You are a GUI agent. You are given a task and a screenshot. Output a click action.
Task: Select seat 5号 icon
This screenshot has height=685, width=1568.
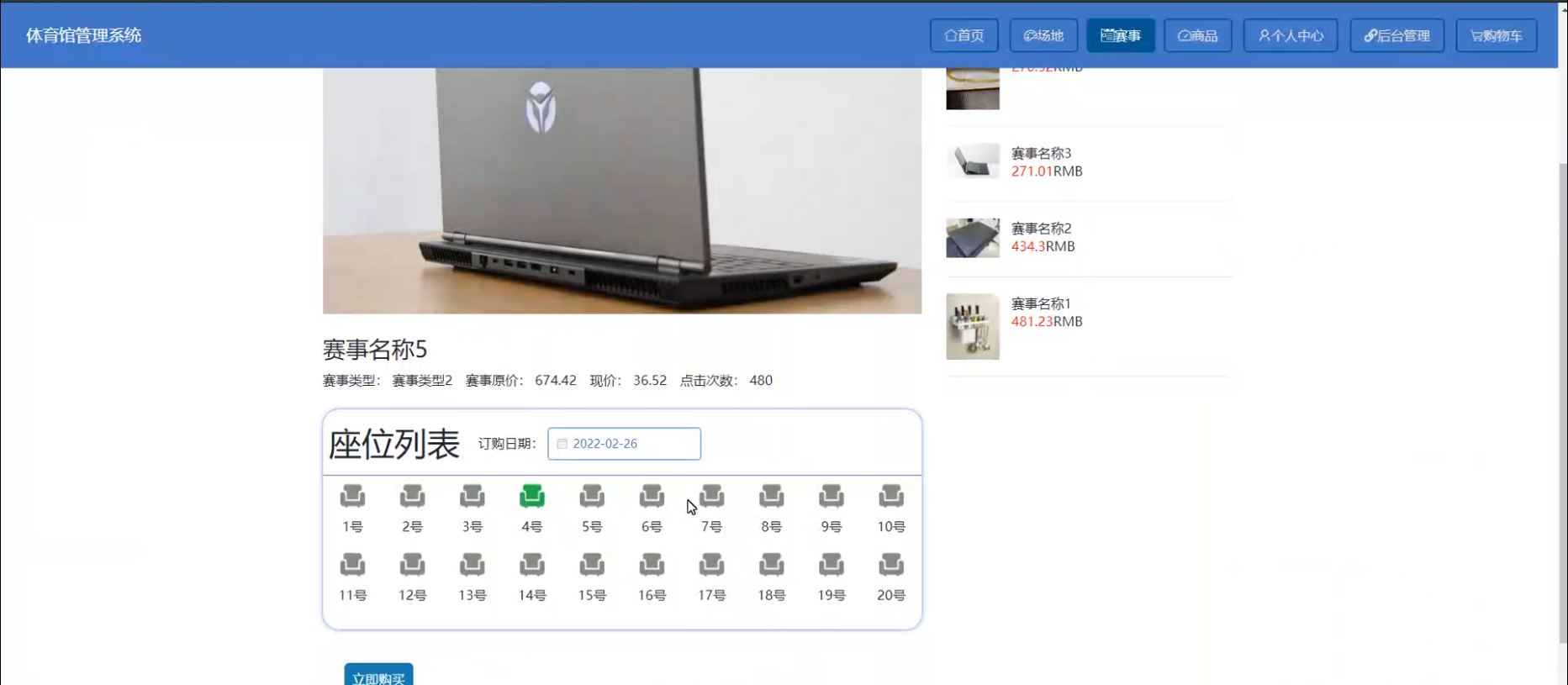(x=592, y=496)
